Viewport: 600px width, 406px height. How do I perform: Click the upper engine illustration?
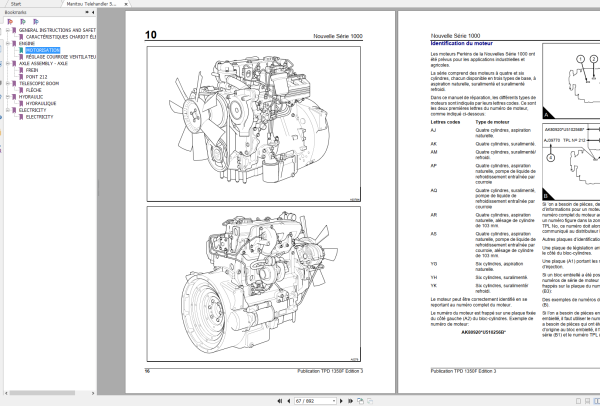[x=253, y=124]
